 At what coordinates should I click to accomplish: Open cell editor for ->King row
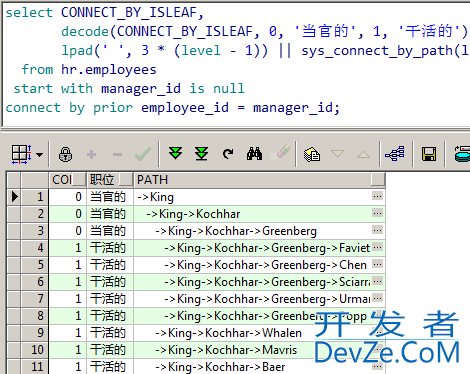pos(378,196)
